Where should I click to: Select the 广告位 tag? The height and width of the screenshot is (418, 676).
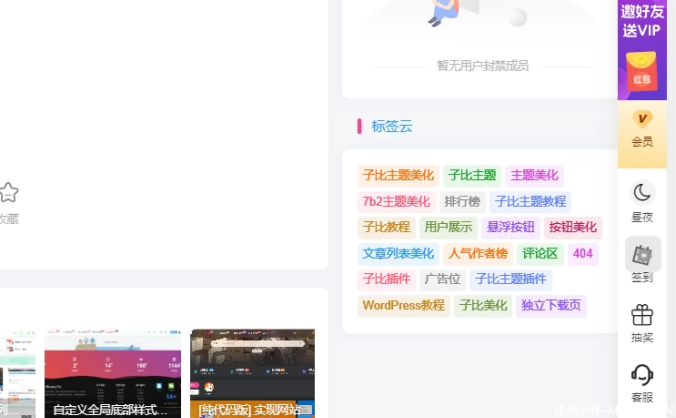442,279
